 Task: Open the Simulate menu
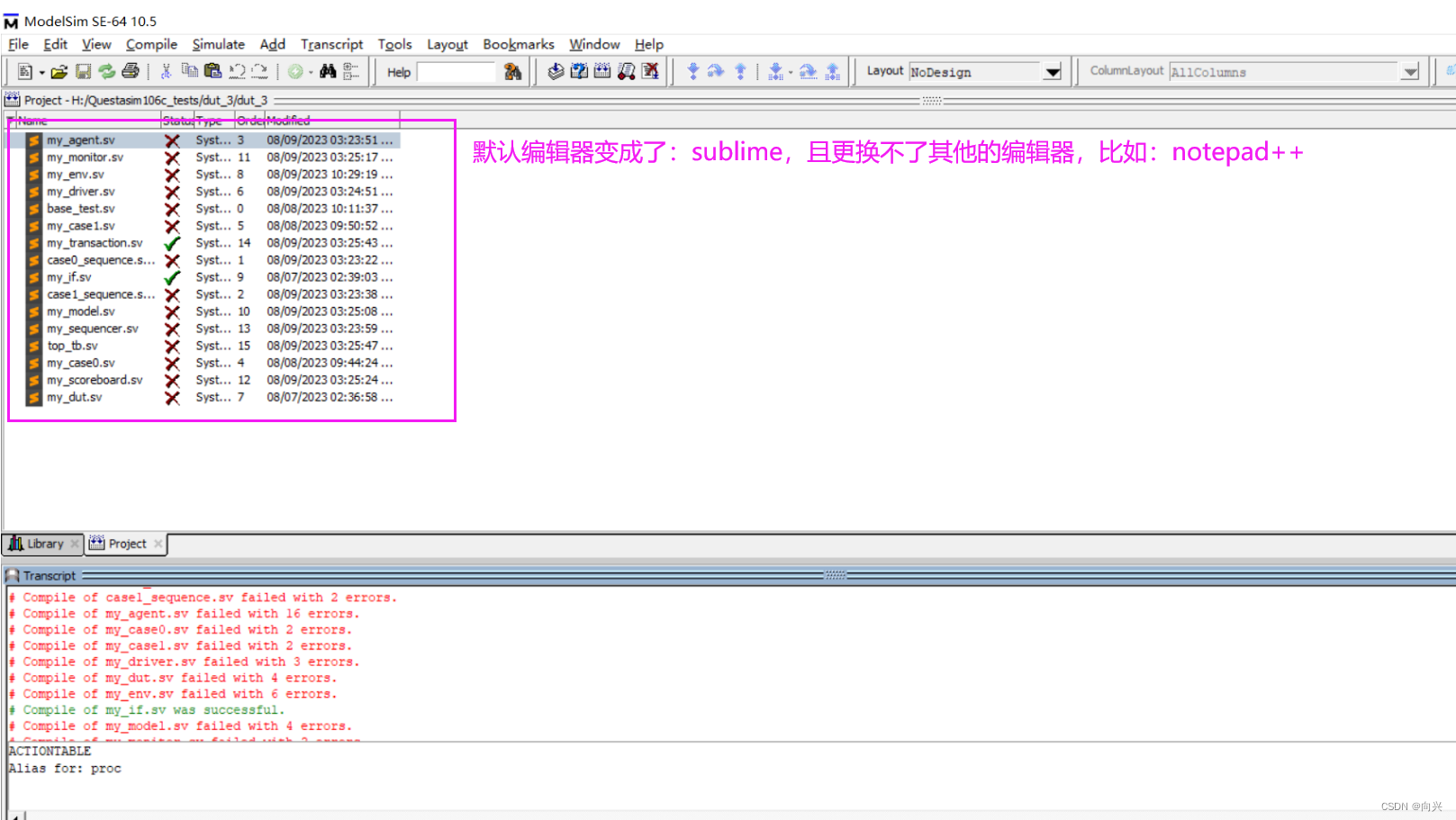tap(218, 44)
